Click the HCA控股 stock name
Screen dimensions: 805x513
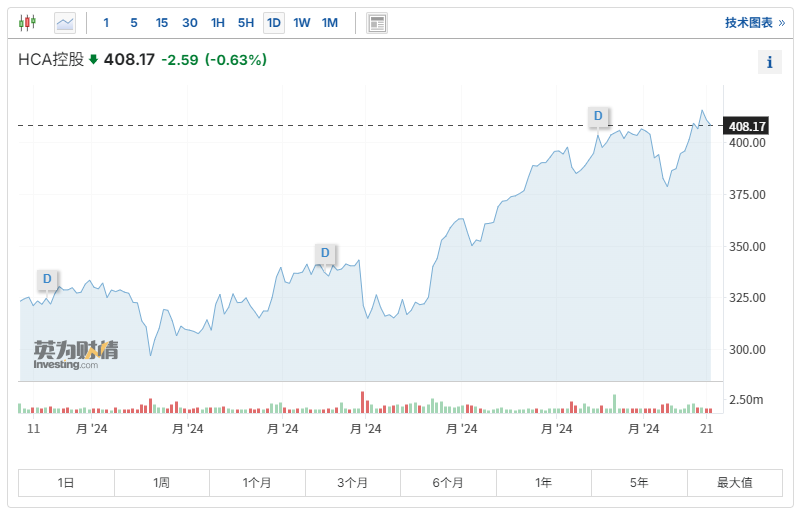51,60
